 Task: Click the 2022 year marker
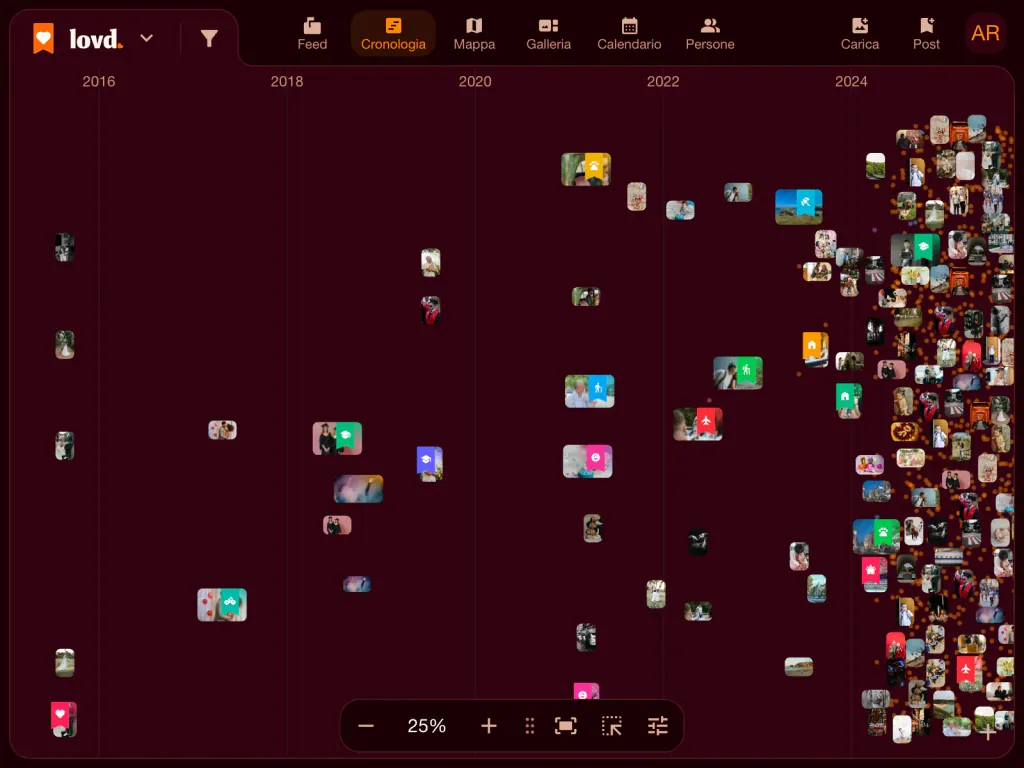point(663,82)
